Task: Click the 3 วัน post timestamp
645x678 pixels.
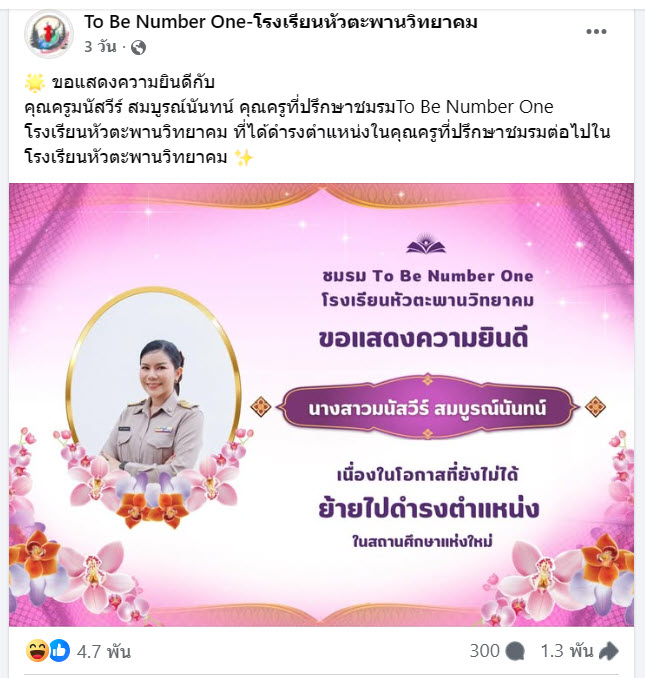Action: pos(100,47)
